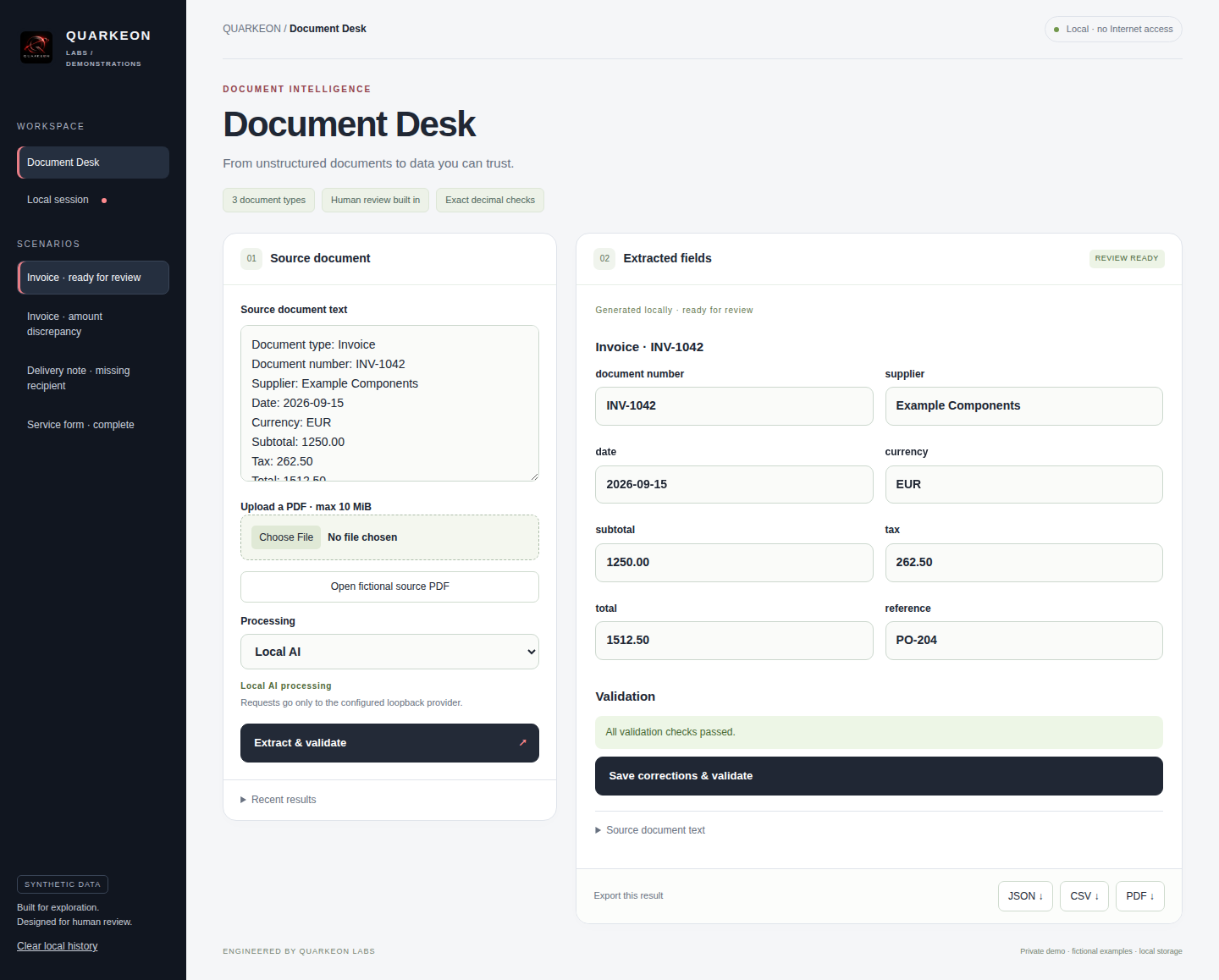Click the Quarkeon logo icon
This screenshot has height=980, width=1219.
pyautogui.click(x=36, y=47)
